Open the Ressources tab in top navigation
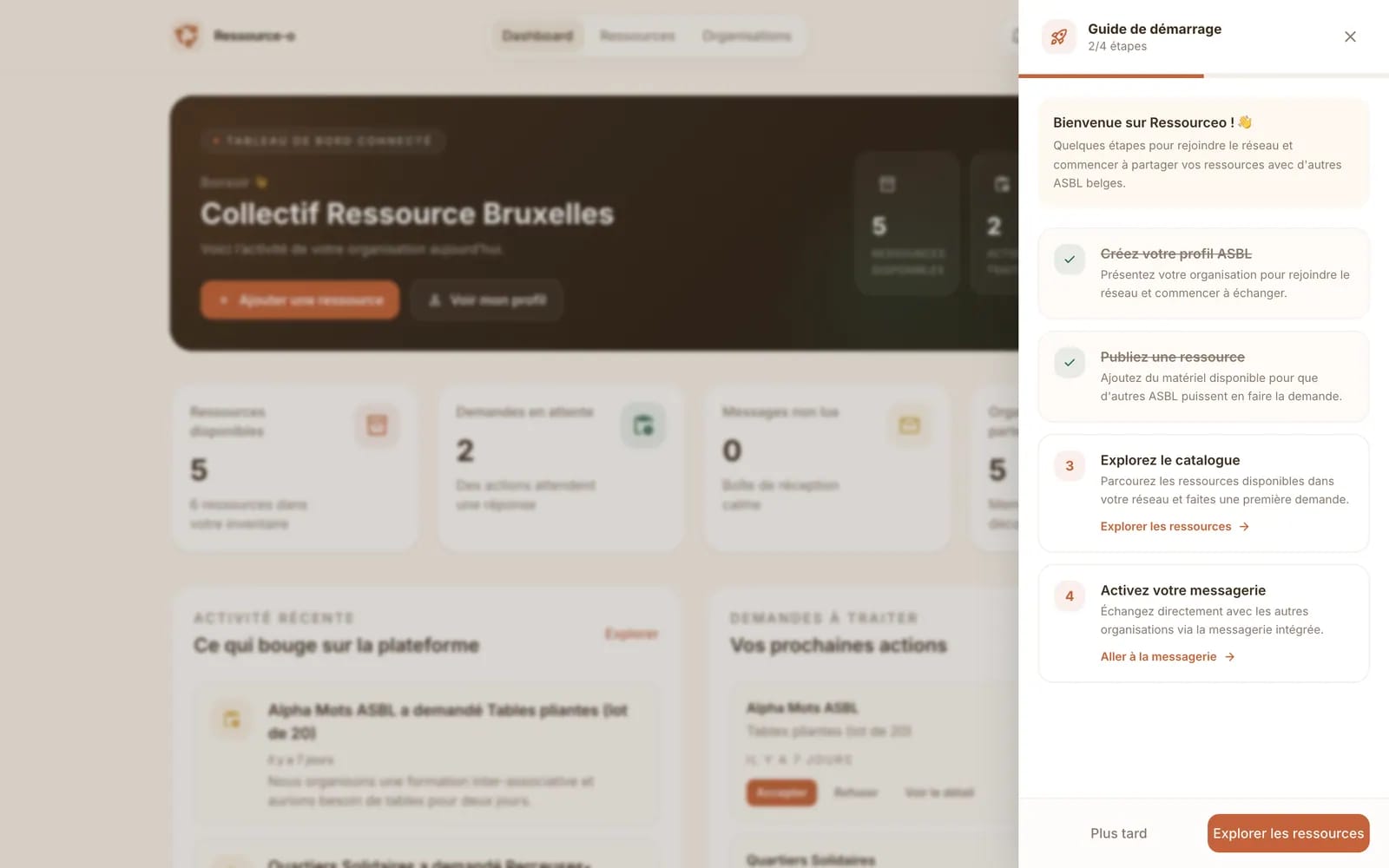The image size is (1389, 868). 637,36
